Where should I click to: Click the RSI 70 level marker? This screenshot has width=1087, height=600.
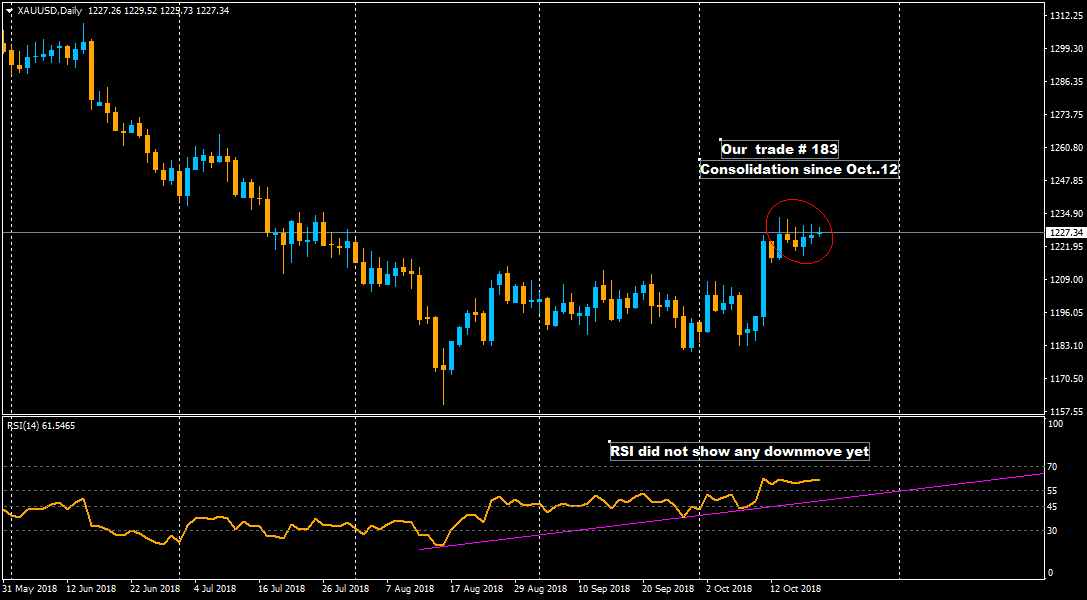click(x=1053, y=467)
